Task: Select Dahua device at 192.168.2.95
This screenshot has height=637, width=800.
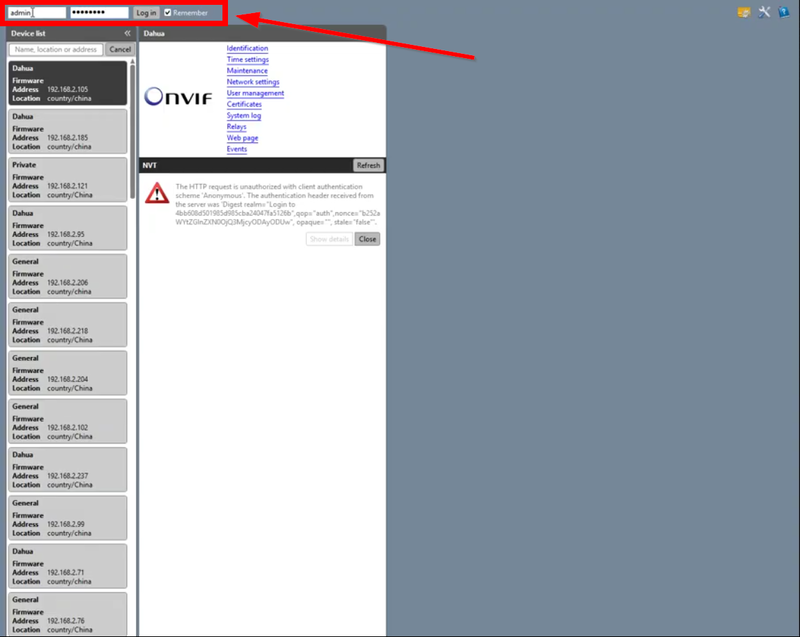Action: (x=67, y=228)
